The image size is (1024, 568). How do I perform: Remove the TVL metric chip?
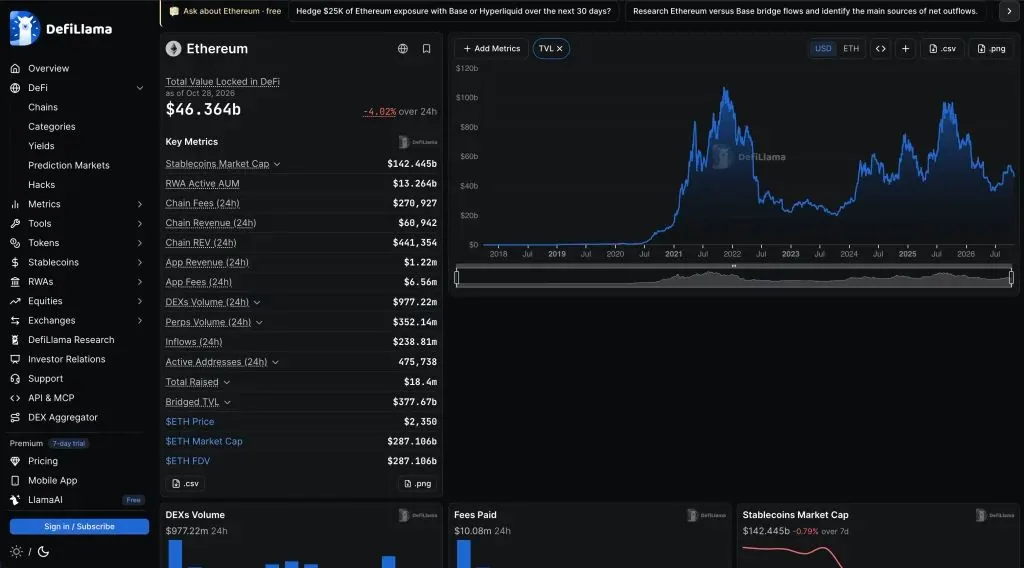click(x=560, y=49)
